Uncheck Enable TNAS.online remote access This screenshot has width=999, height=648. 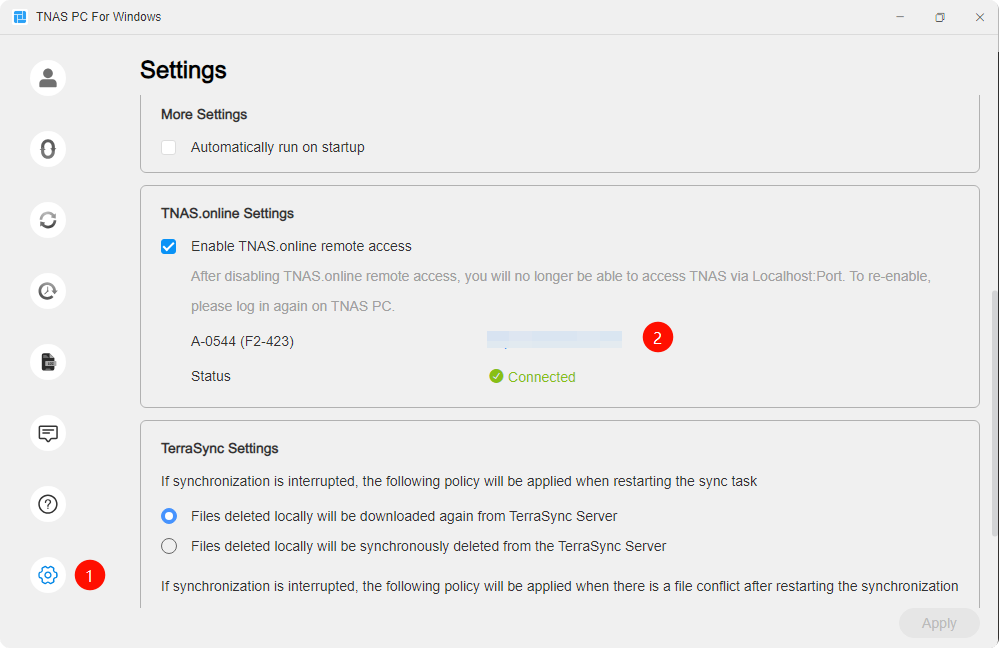168,246
